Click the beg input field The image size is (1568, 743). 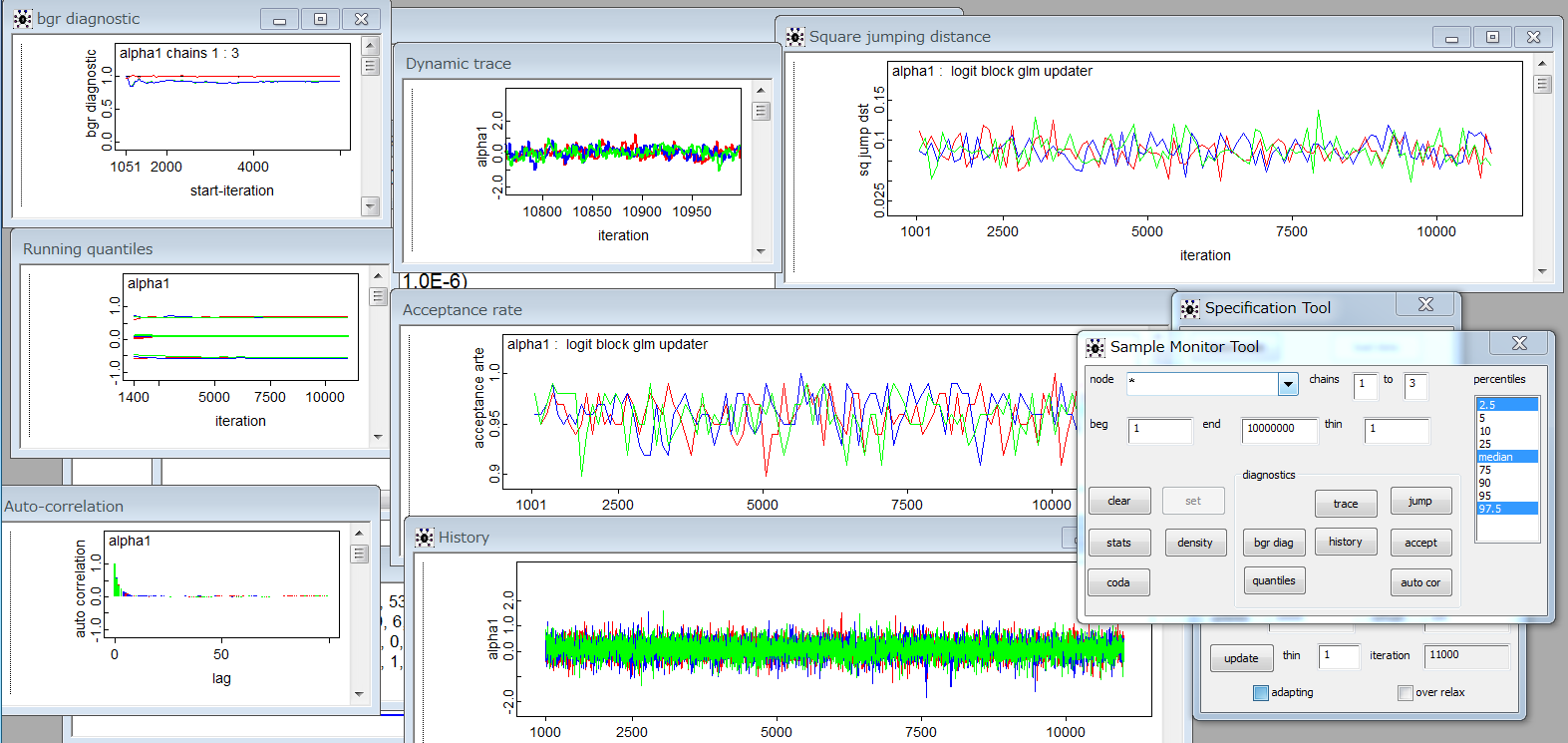(x=1160, y=430)
